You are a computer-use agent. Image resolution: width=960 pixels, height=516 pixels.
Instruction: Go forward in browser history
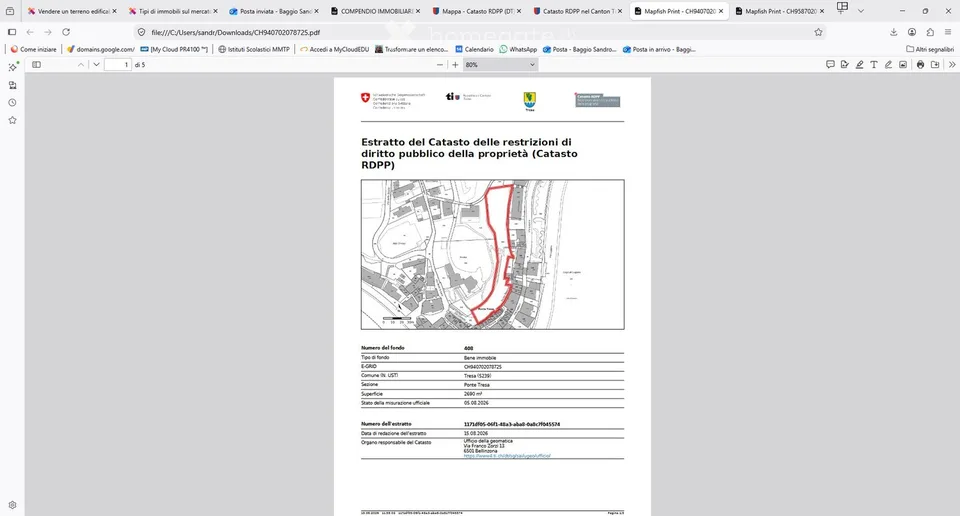click(48, 32)
